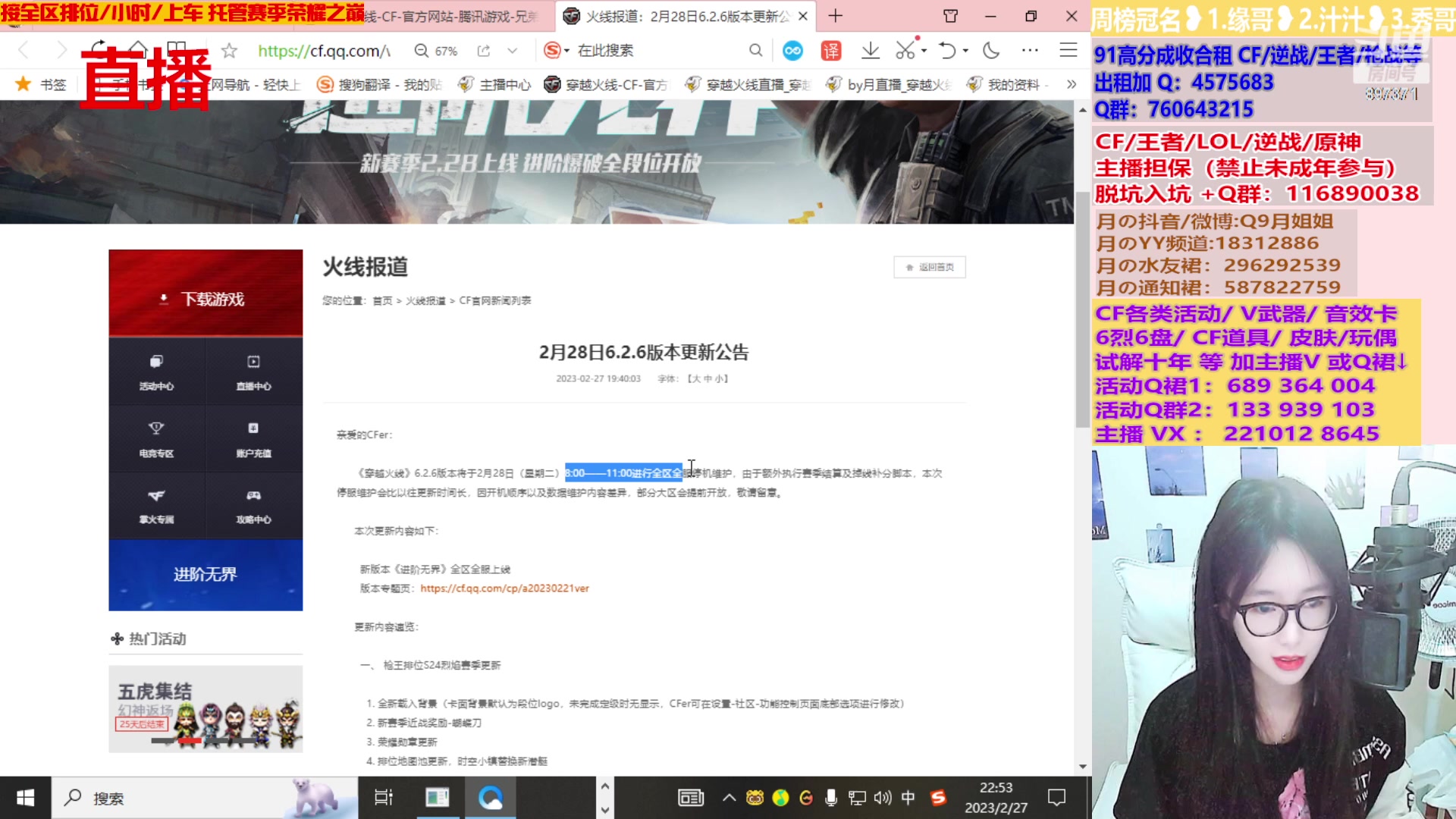
Task: Click the search magnifier icon
Action: coord(755,51)
